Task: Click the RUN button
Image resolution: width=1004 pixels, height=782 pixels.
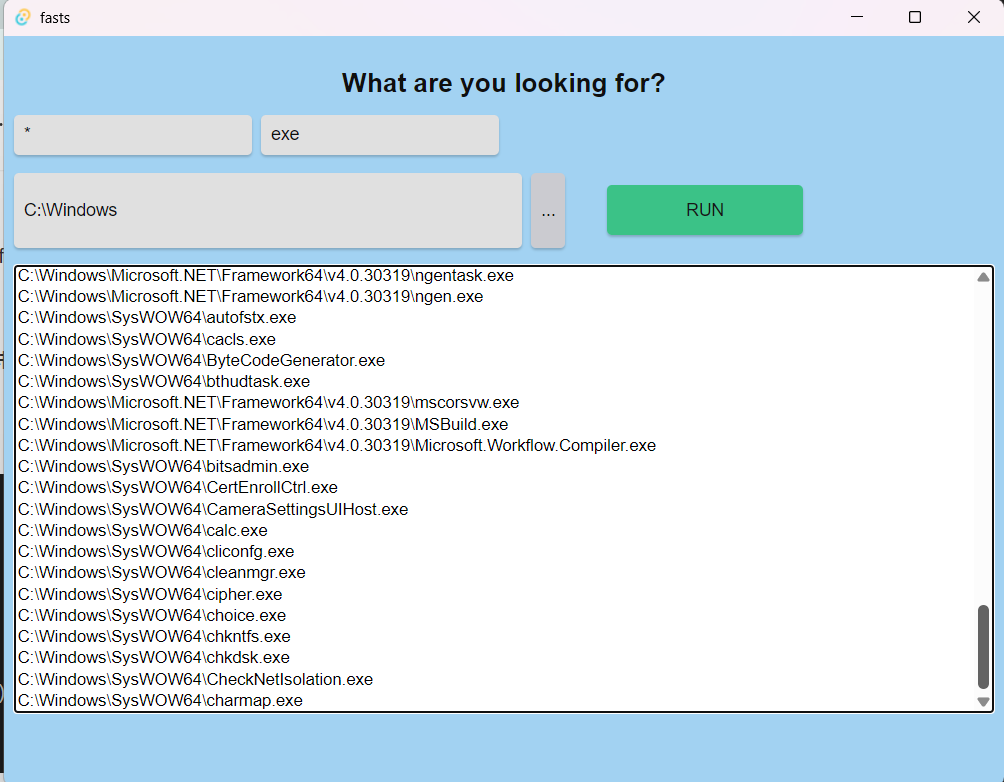Action: pos(704,210)
